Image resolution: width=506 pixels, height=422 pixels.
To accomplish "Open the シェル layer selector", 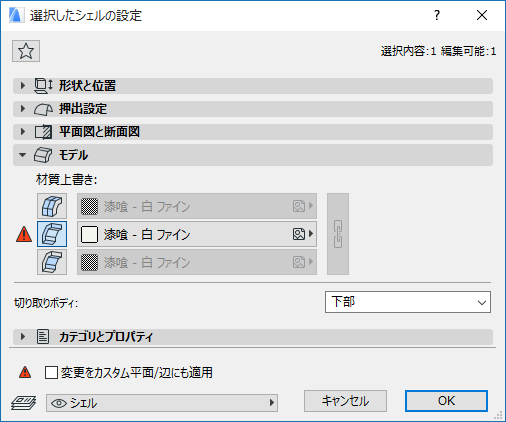I will tap(162, 403).
